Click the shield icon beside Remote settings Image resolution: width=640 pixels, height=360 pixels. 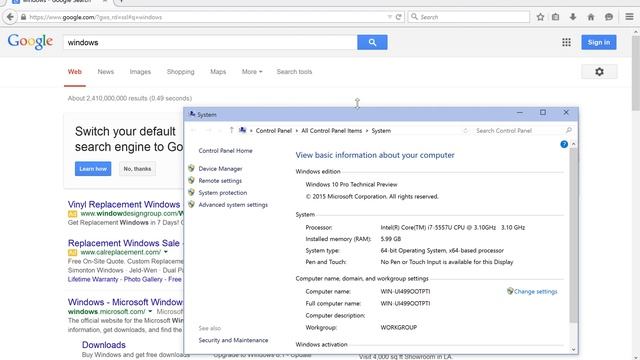[191, 180]
